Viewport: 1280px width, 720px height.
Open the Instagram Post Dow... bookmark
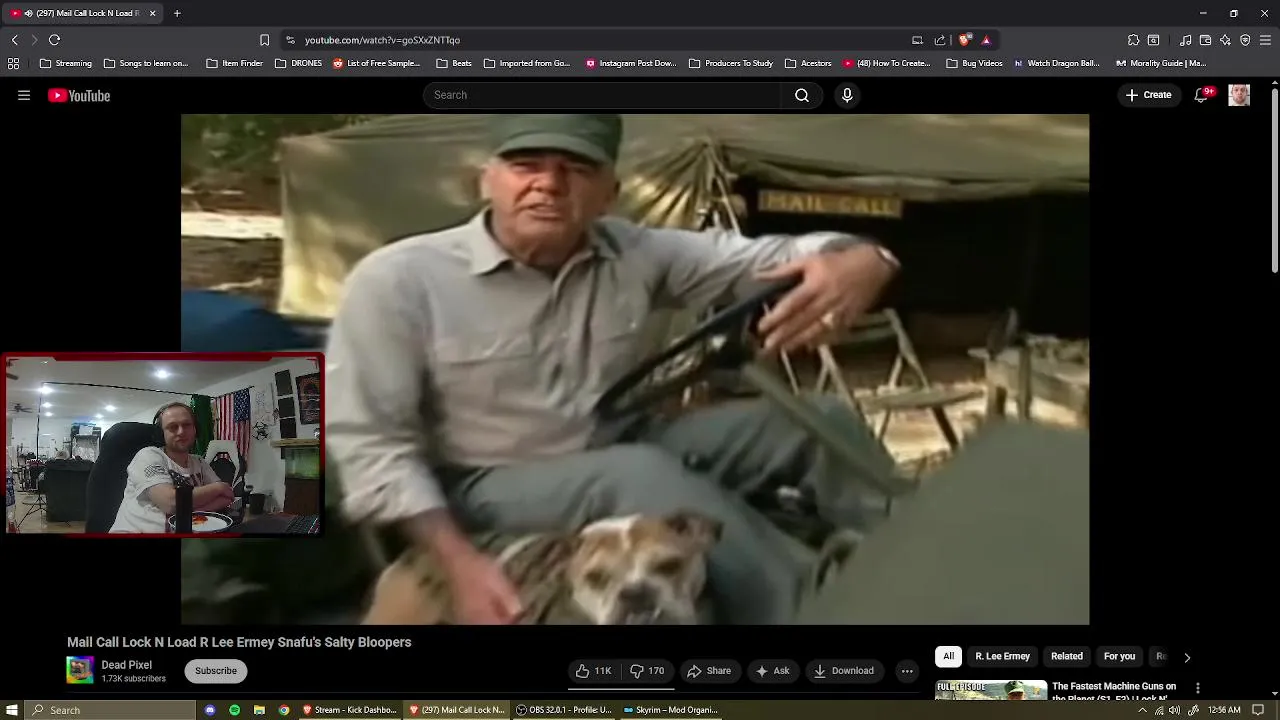(630, 63)
